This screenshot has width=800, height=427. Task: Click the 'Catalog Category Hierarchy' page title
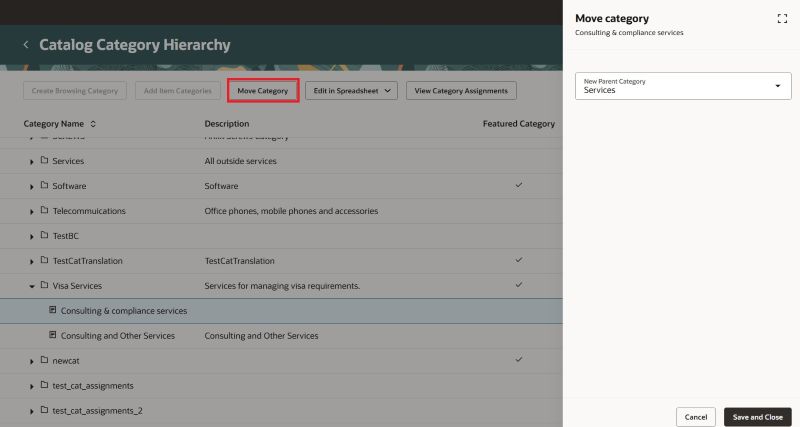[135, 45]
